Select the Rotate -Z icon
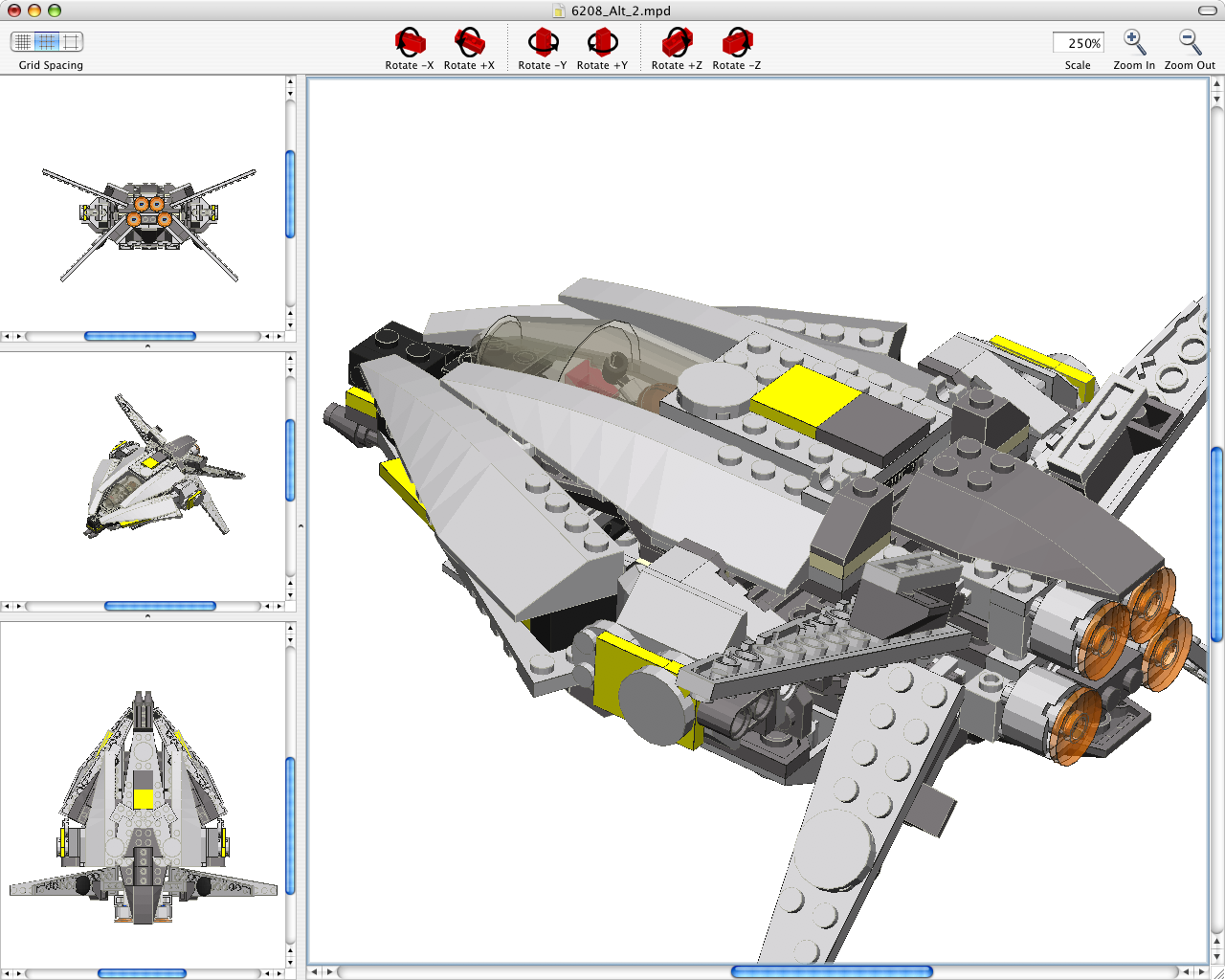Image resolution: width=1225 pixels, height=980 pixels. [737, 43]
